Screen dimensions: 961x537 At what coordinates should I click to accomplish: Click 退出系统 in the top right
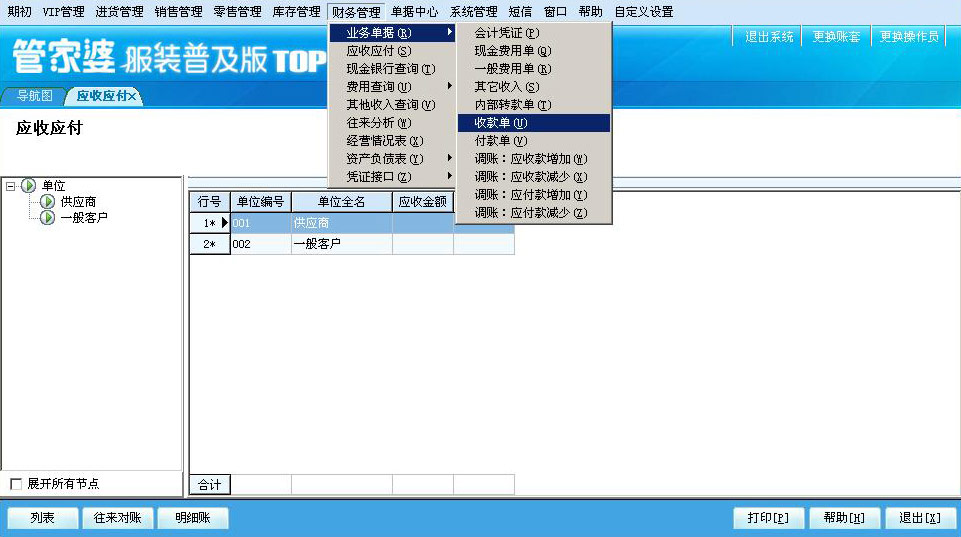point(769,37)
